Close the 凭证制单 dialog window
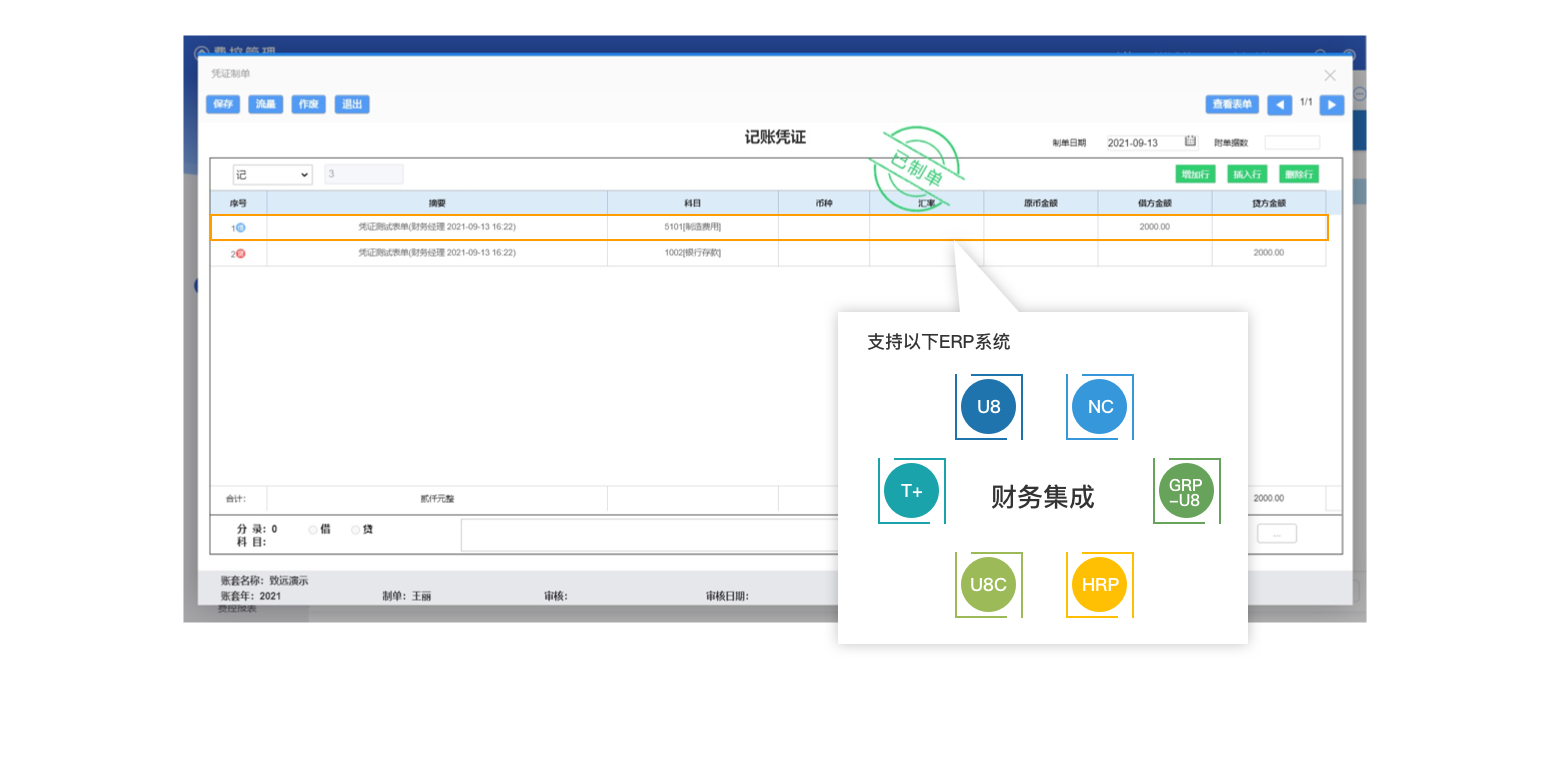Image resolution: width=1550 pixels, height=773 pixels. pyautogui.click(x=1330, y=75)
